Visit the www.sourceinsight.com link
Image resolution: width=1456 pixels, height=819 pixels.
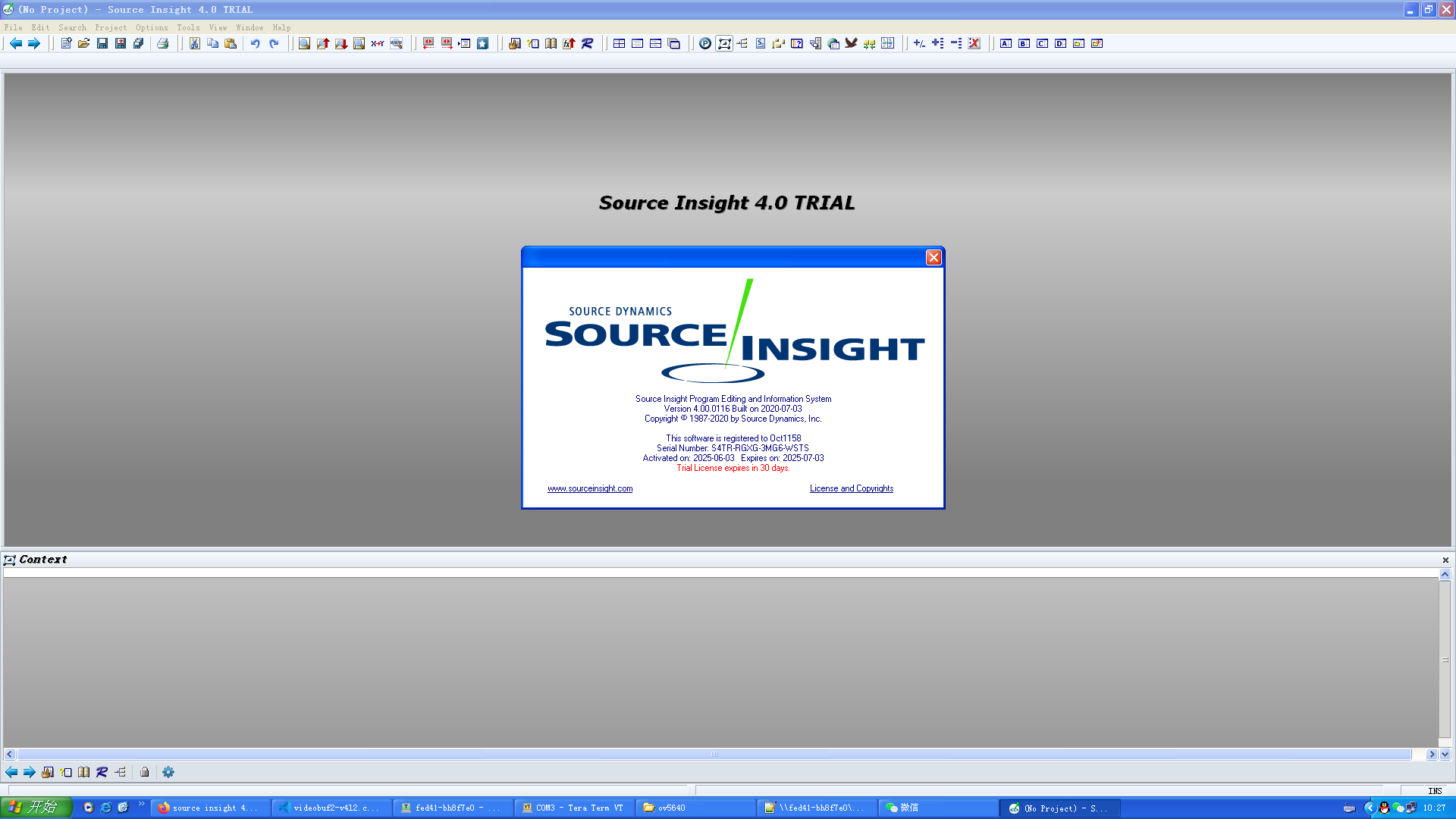pos(590,488)
